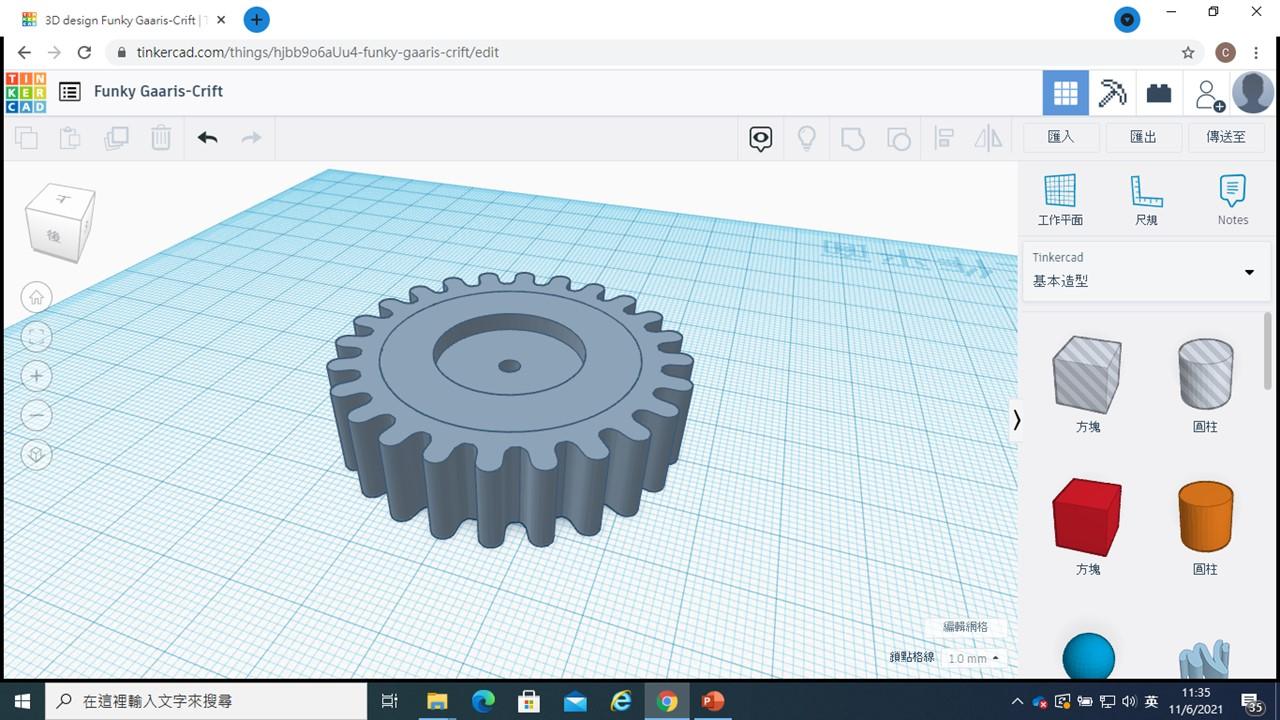Click the 匯入 import button
Screen dimensions: 1280x720
click(x=1061, y=137)
